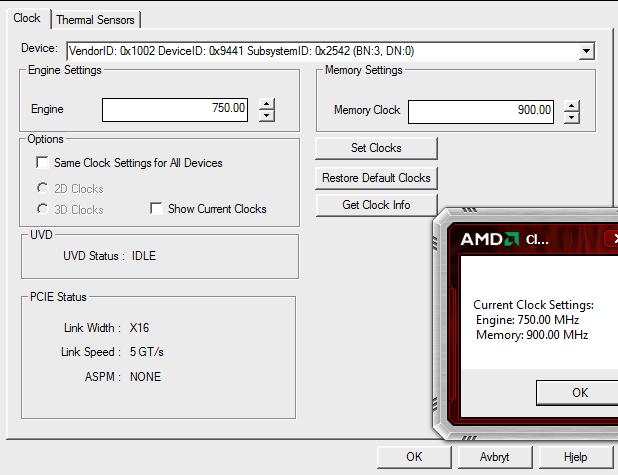
Task: Increase Memory Clock with up arrow
Action: tap(571, 106)
